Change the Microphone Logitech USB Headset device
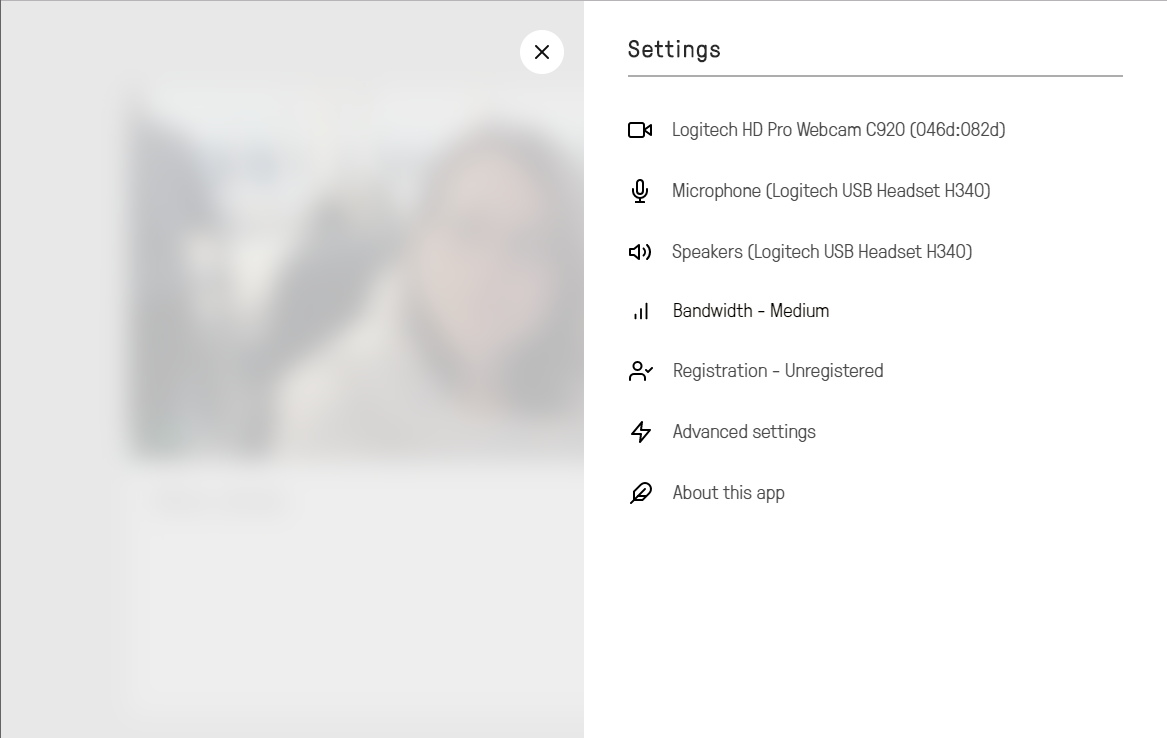 [831, 191]
